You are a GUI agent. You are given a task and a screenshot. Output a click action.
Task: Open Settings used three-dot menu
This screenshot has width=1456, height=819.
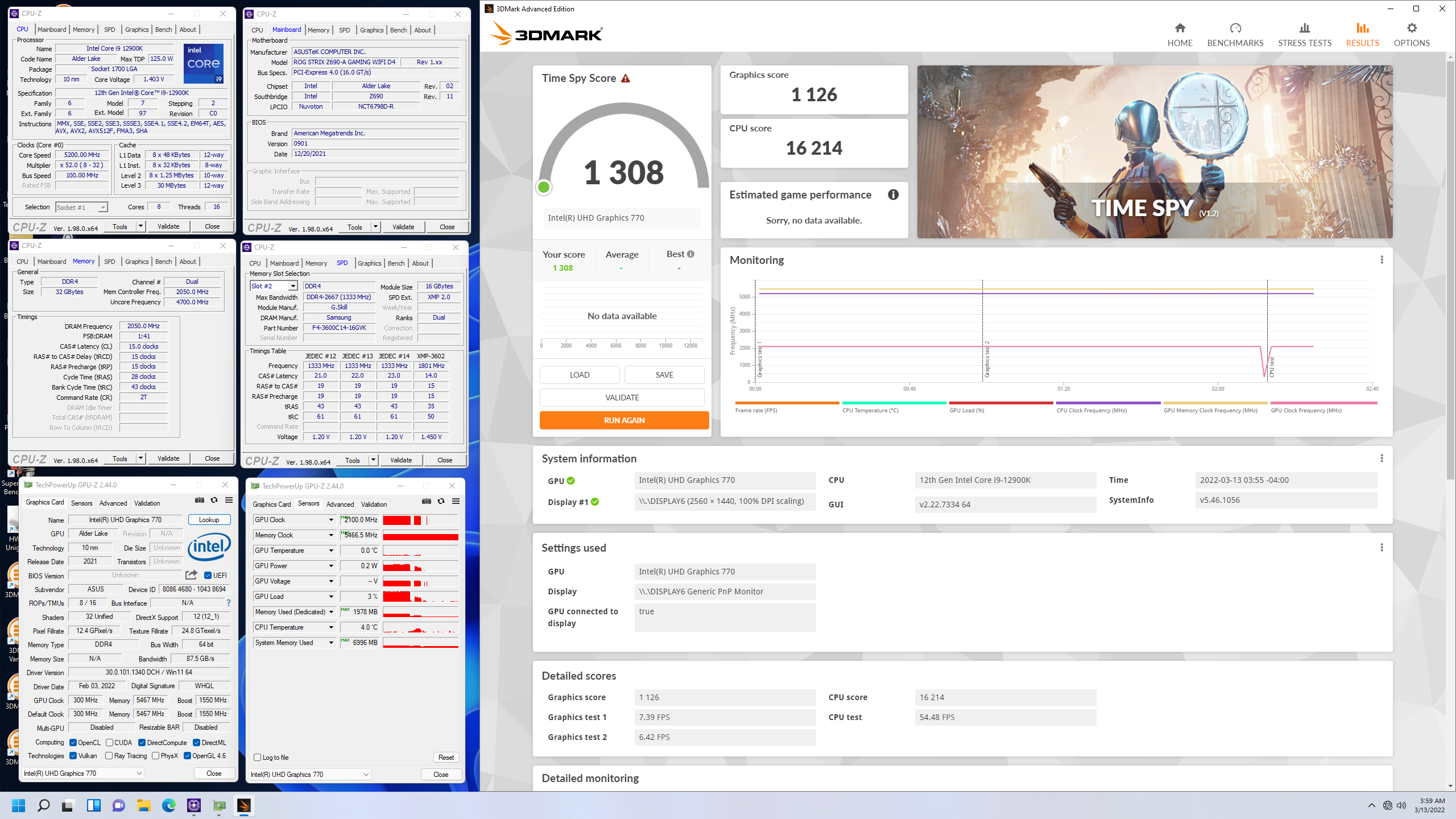(1381, 548)
